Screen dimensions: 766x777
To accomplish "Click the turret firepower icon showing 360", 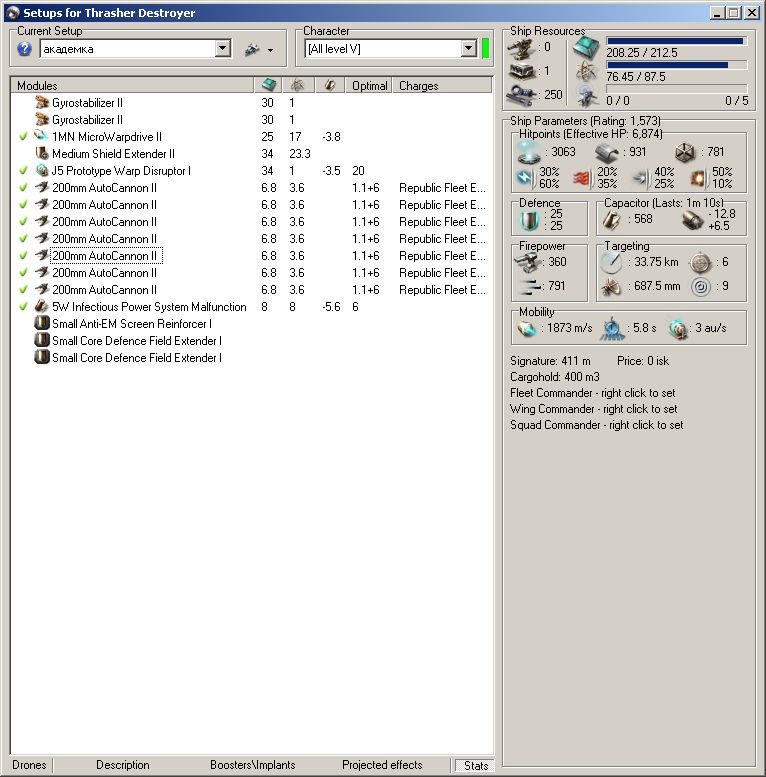I will (x=527, y=262).
